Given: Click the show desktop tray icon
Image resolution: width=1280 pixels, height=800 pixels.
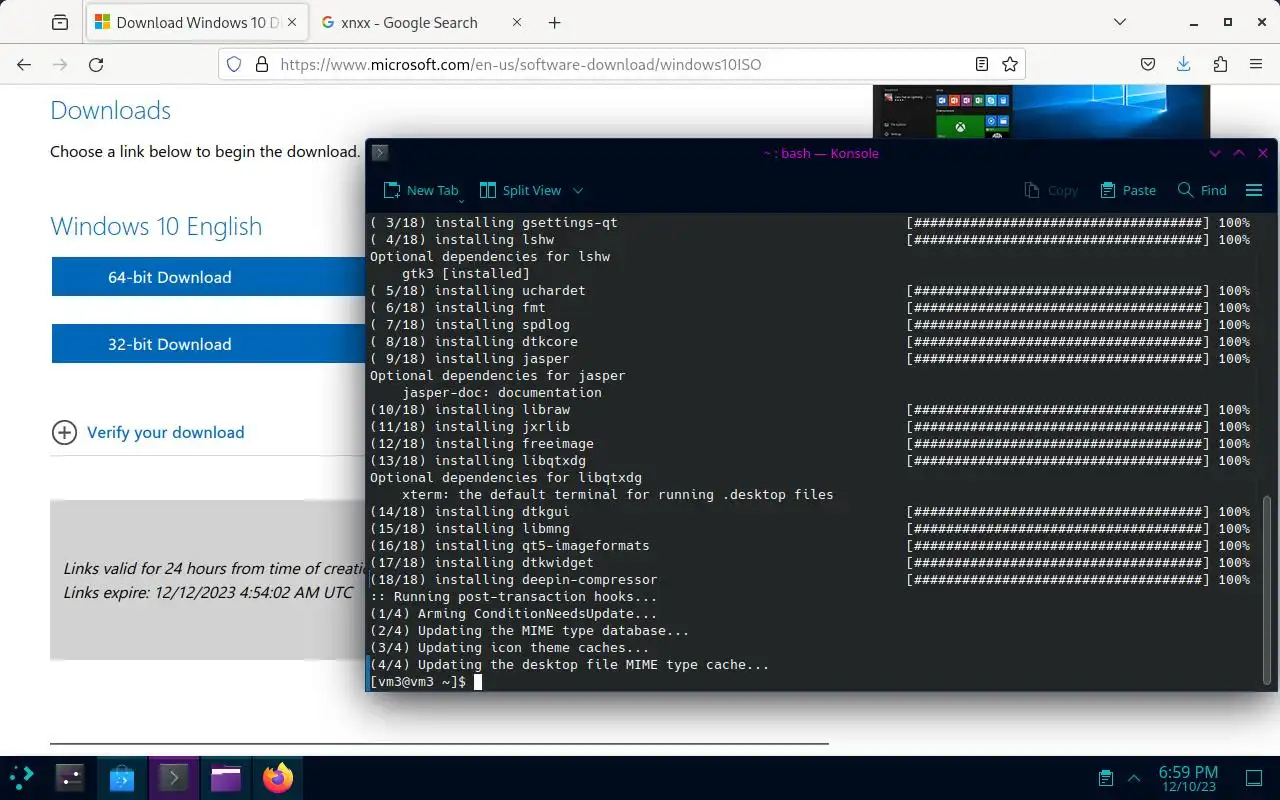Looking at the screenshot, I should click(x=1254, y=777).
